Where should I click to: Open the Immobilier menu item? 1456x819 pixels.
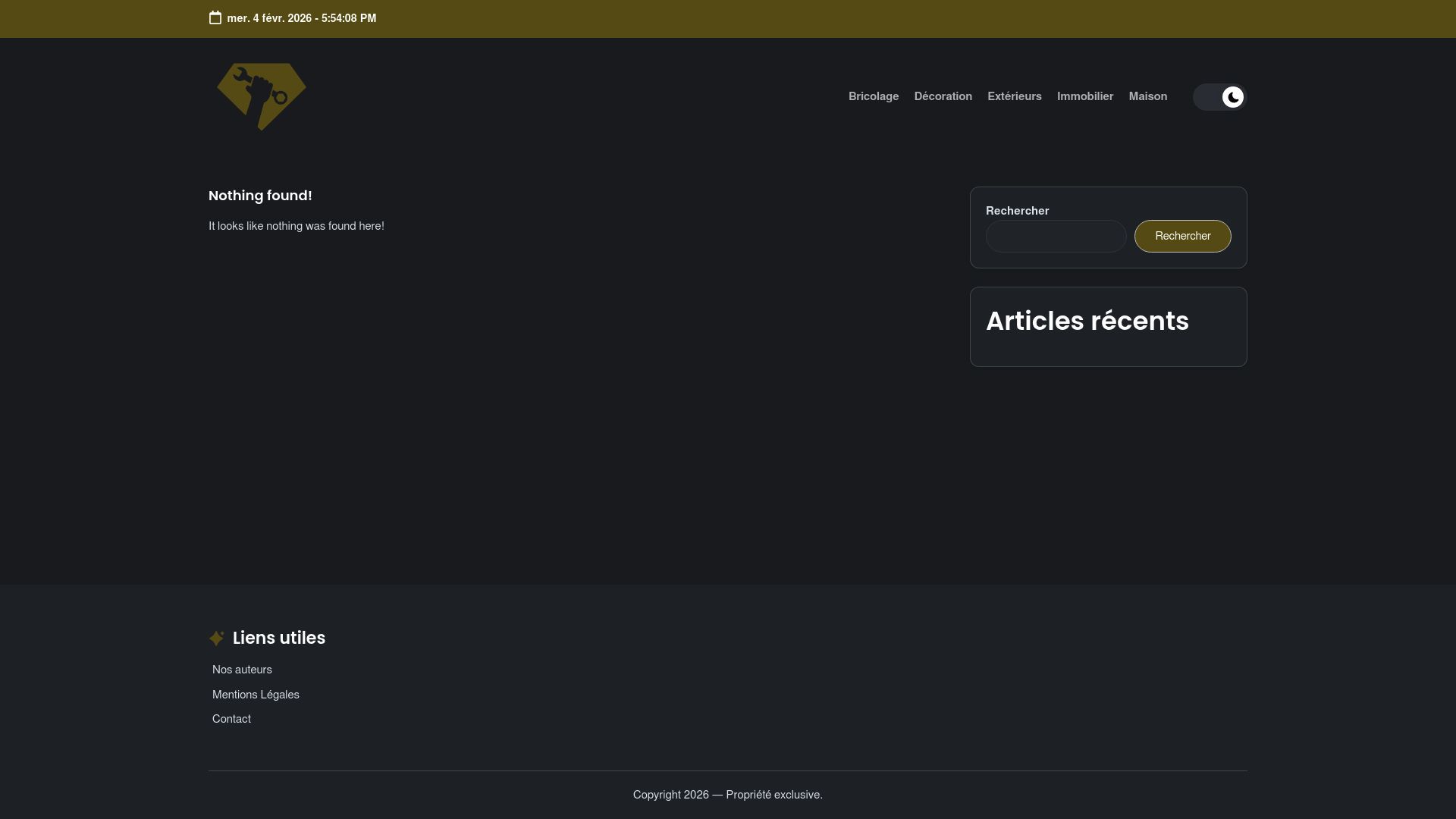point(1085,96)
